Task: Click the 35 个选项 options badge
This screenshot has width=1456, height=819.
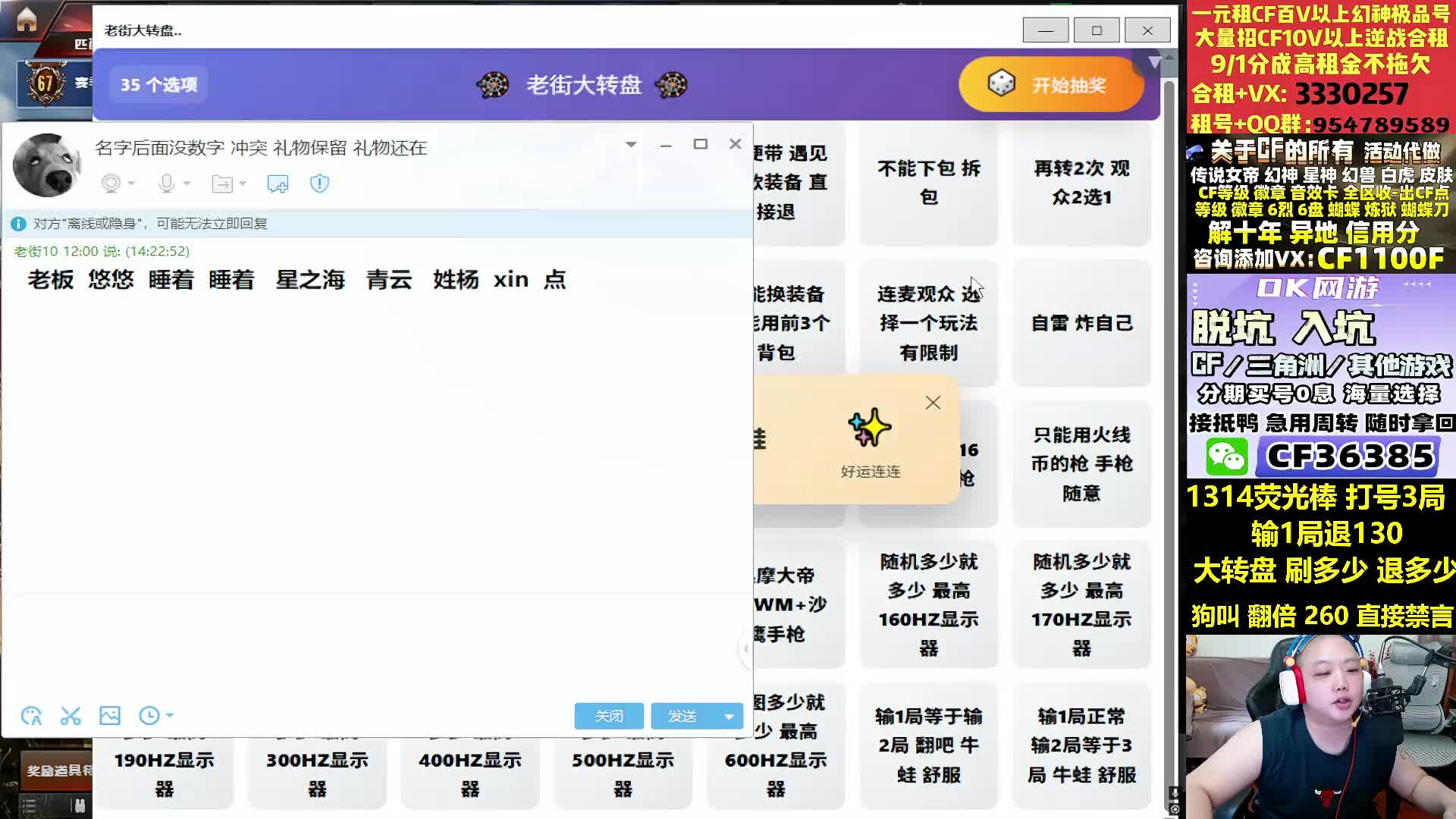Action: pyautogui.click(x=159, y=85)
